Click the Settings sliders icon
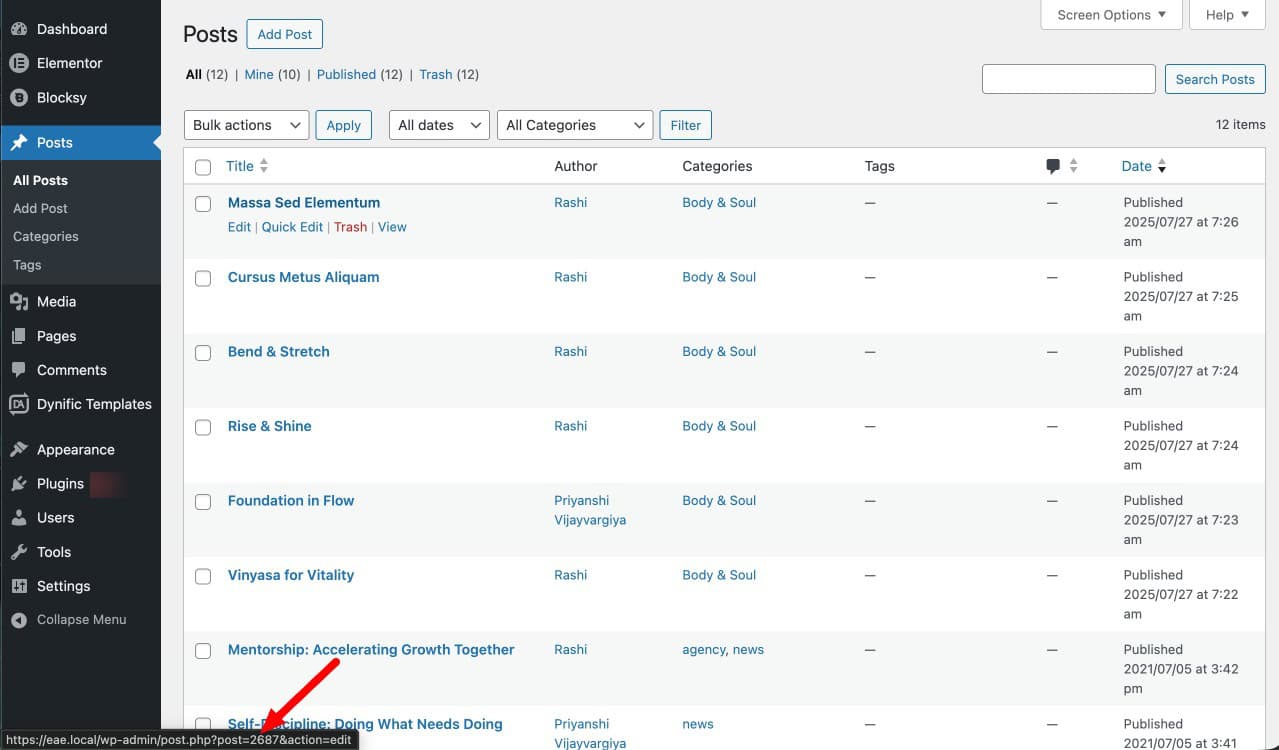1279x750 pixels. pyautogui.click(x=19, y=586)
